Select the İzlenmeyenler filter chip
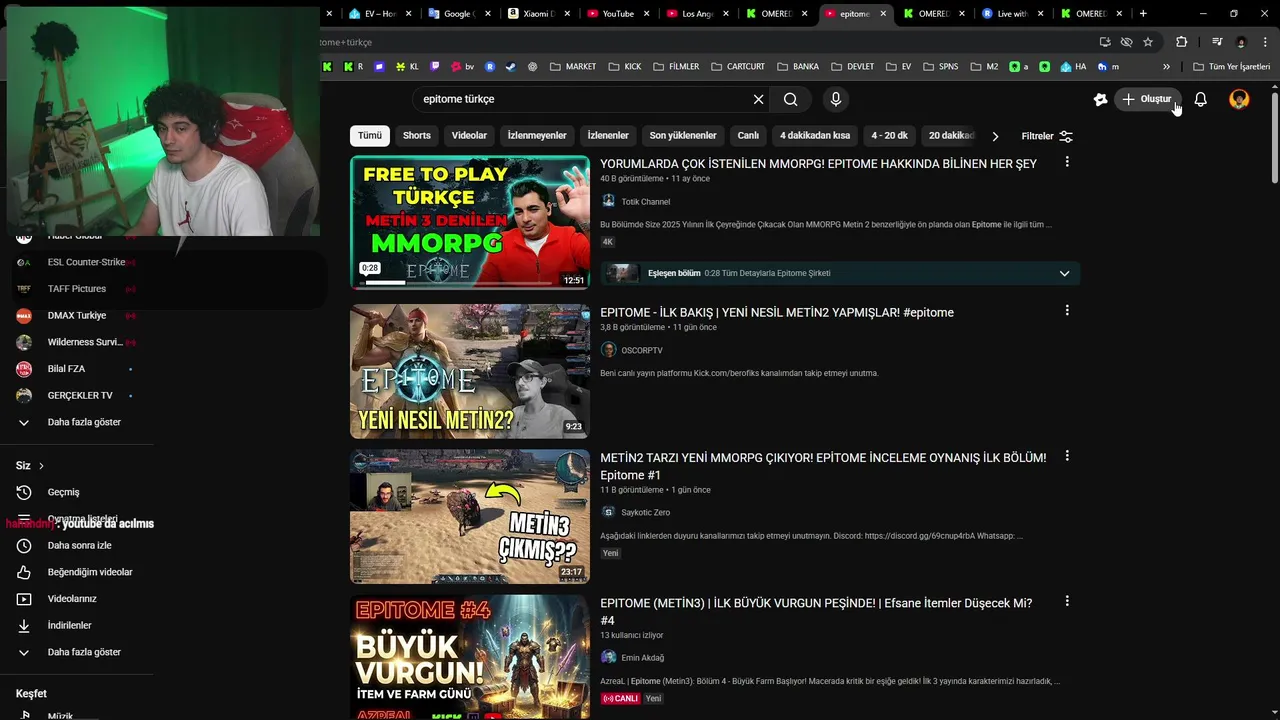 pos(537,136)
